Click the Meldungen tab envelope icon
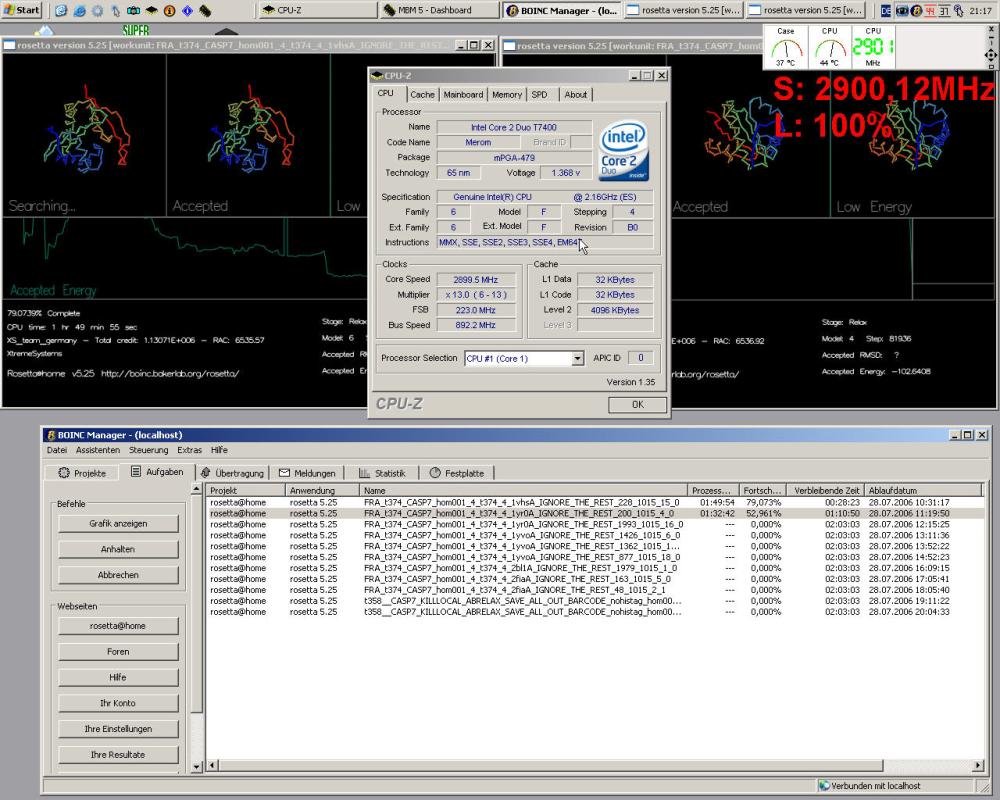 point(284,473)
